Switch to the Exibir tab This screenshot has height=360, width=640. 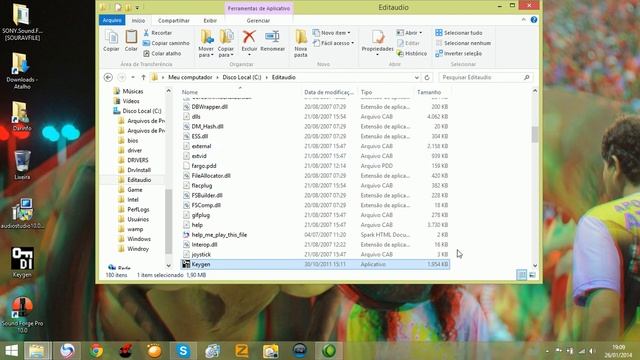210,20
